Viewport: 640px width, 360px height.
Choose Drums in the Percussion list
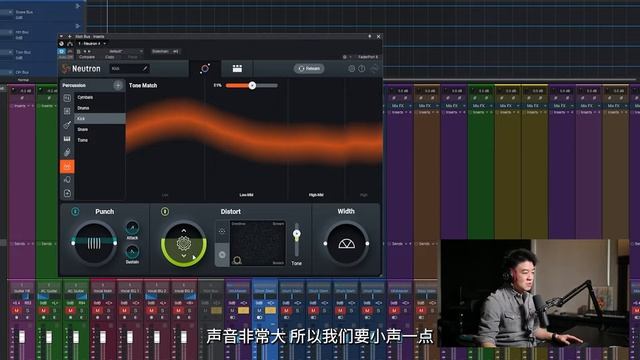coord(100,108)
